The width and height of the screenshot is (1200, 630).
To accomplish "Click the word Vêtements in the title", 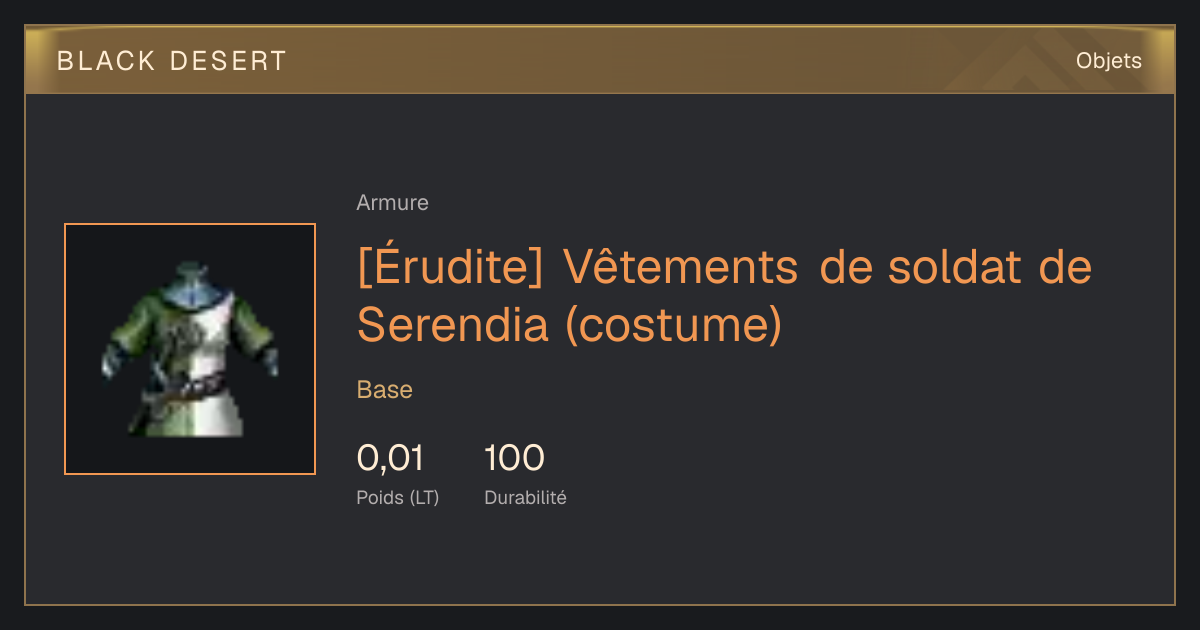I will click(681, 267).
